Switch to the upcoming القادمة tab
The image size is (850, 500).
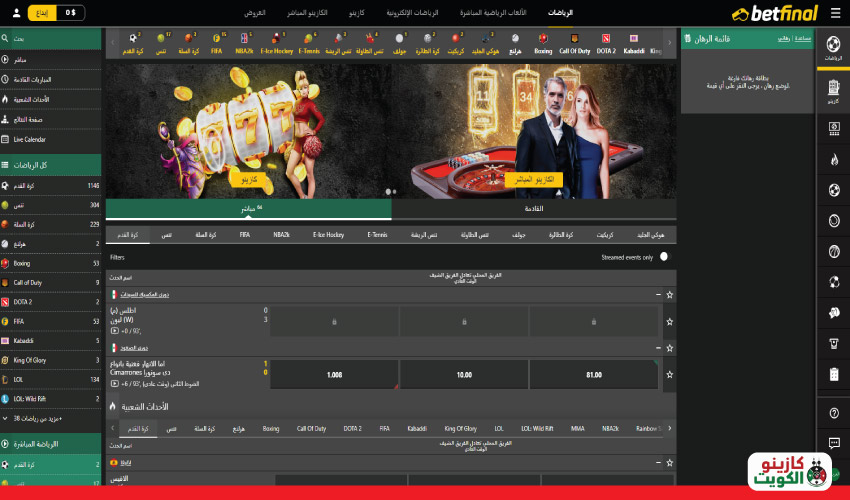point(534,209)
